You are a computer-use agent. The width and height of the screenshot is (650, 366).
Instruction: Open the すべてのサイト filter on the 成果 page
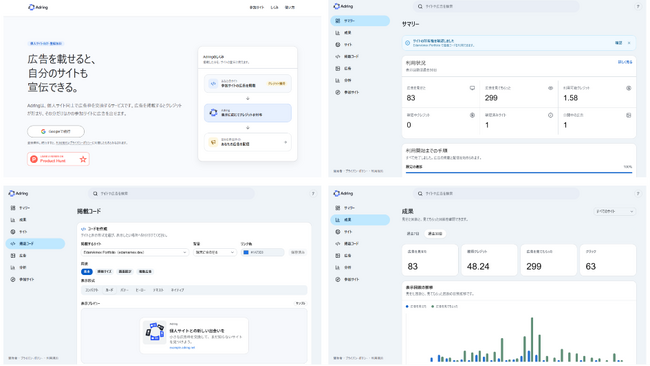pos(614,211)
